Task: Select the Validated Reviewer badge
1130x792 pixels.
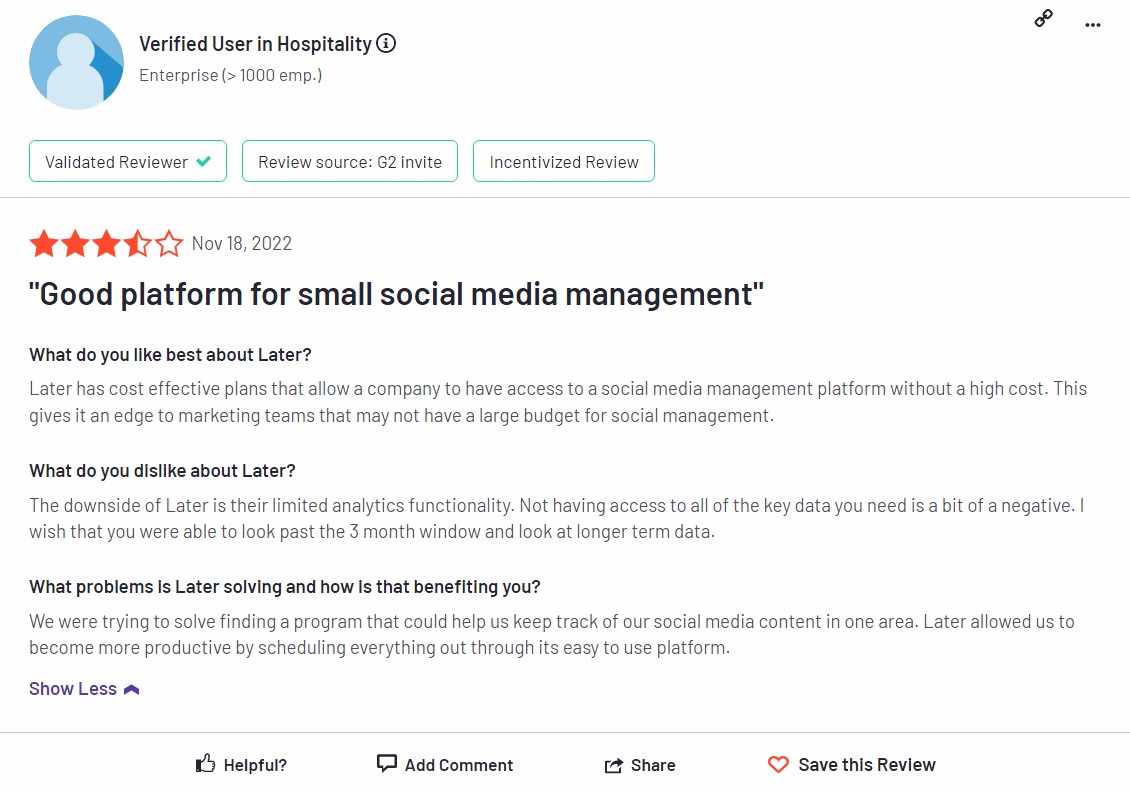Action: click(x=128, y=161)
